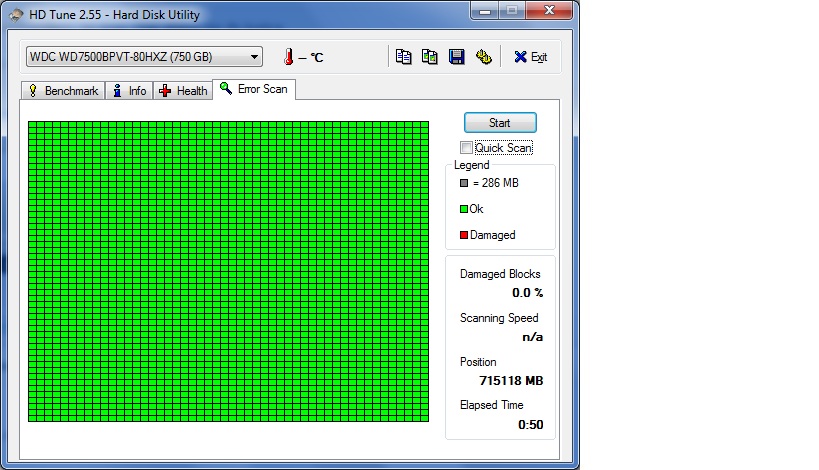This screenshot has height=470, width=819.
Task: Click the Legend group heading
Action: coord(472,165)
